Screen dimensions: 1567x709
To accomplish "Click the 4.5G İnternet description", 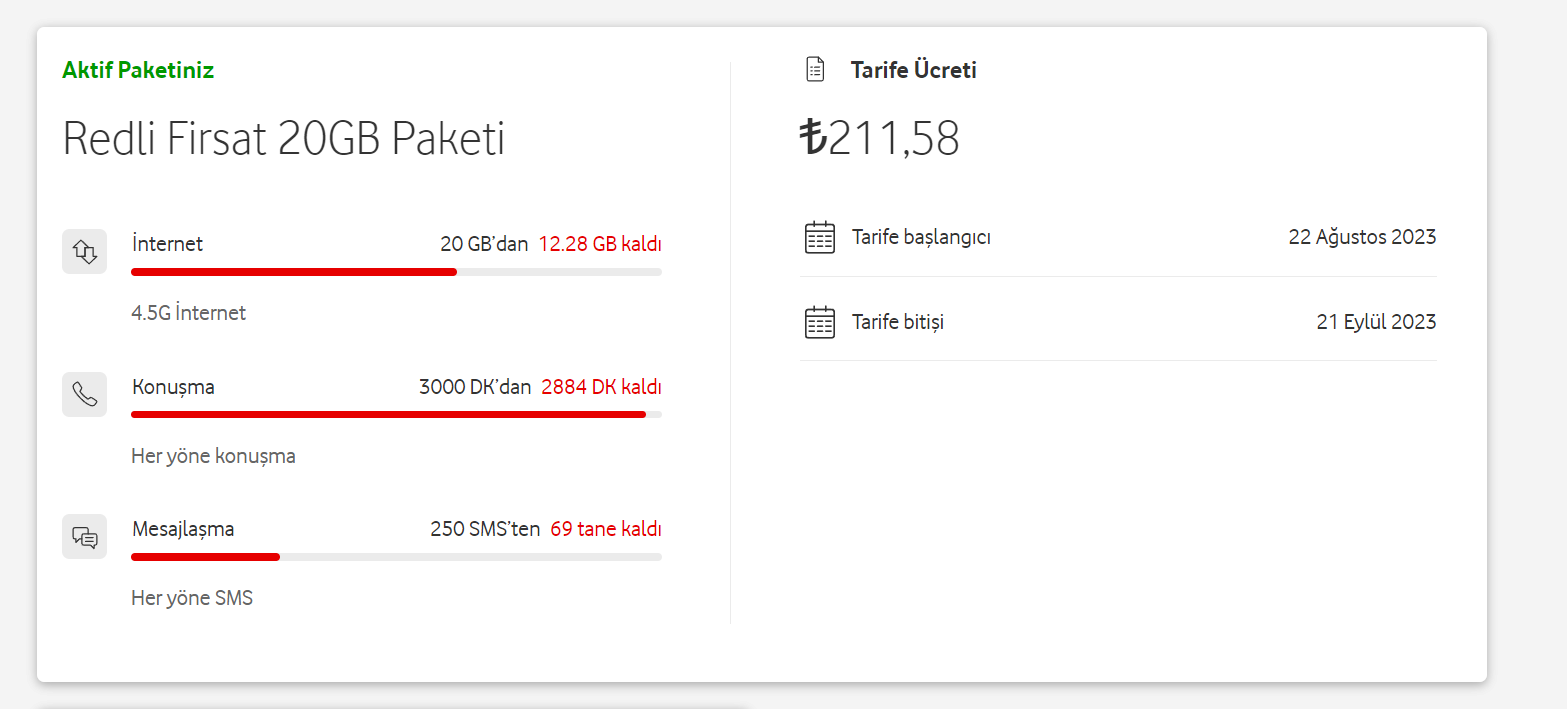I will tap(188, 313).
